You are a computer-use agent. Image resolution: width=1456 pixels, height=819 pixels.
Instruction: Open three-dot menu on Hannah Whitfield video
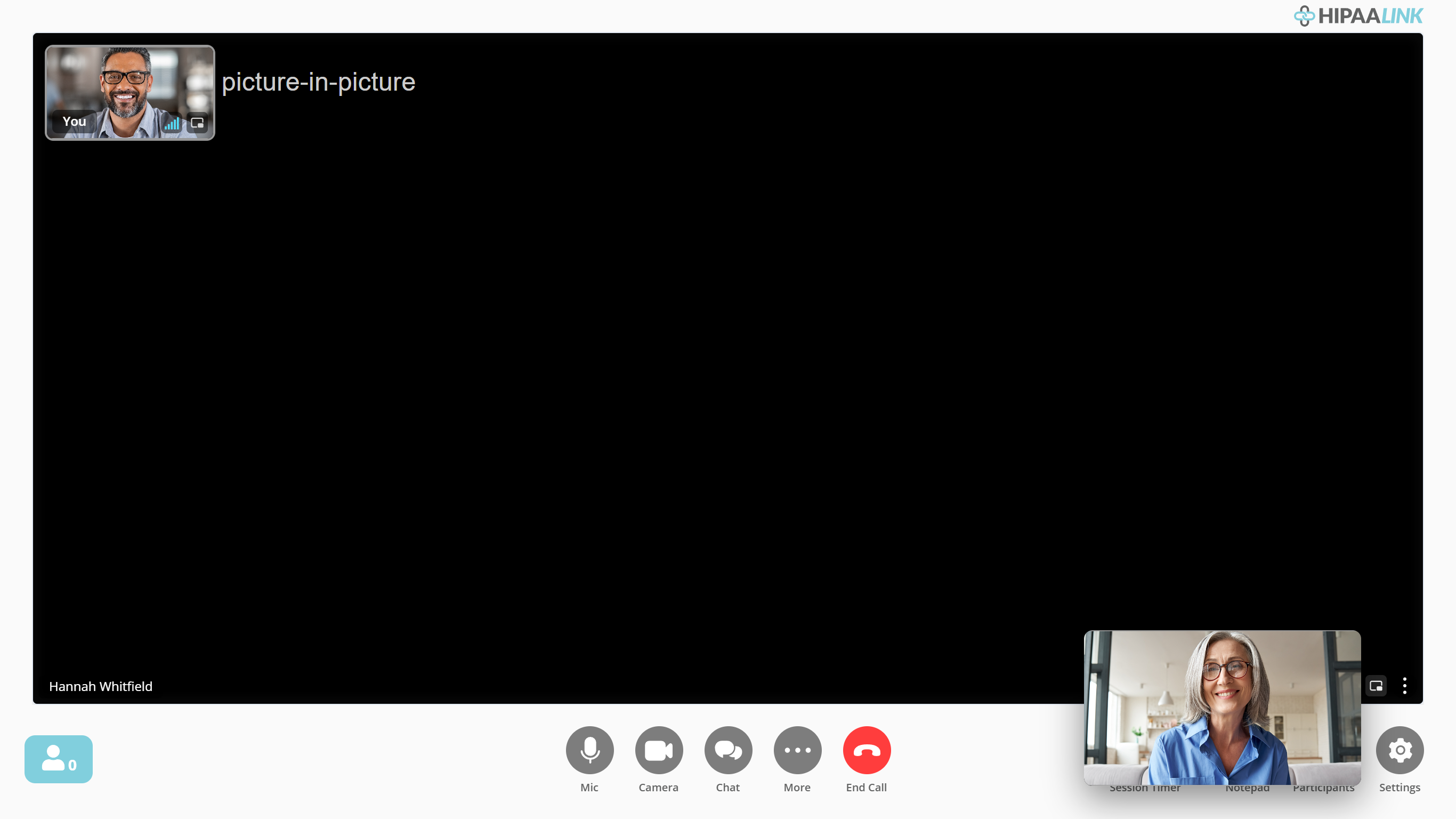click(1404, 686)
